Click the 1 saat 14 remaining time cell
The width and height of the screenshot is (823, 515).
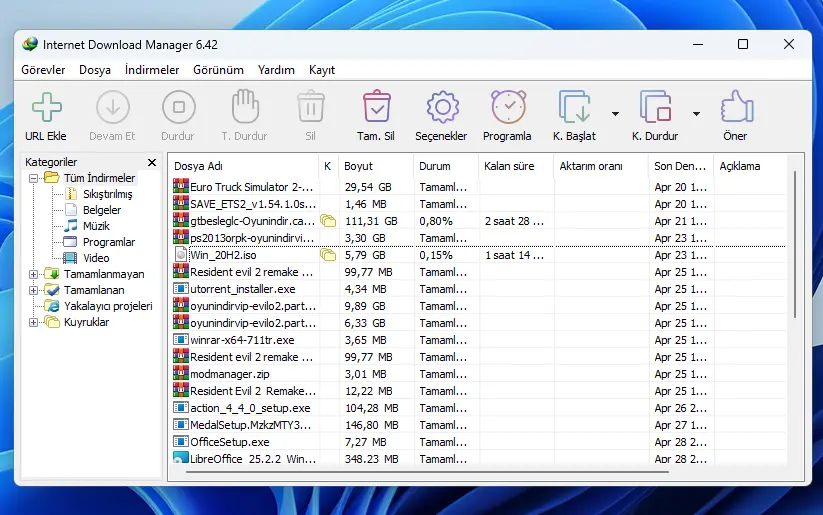click(514, 255)
